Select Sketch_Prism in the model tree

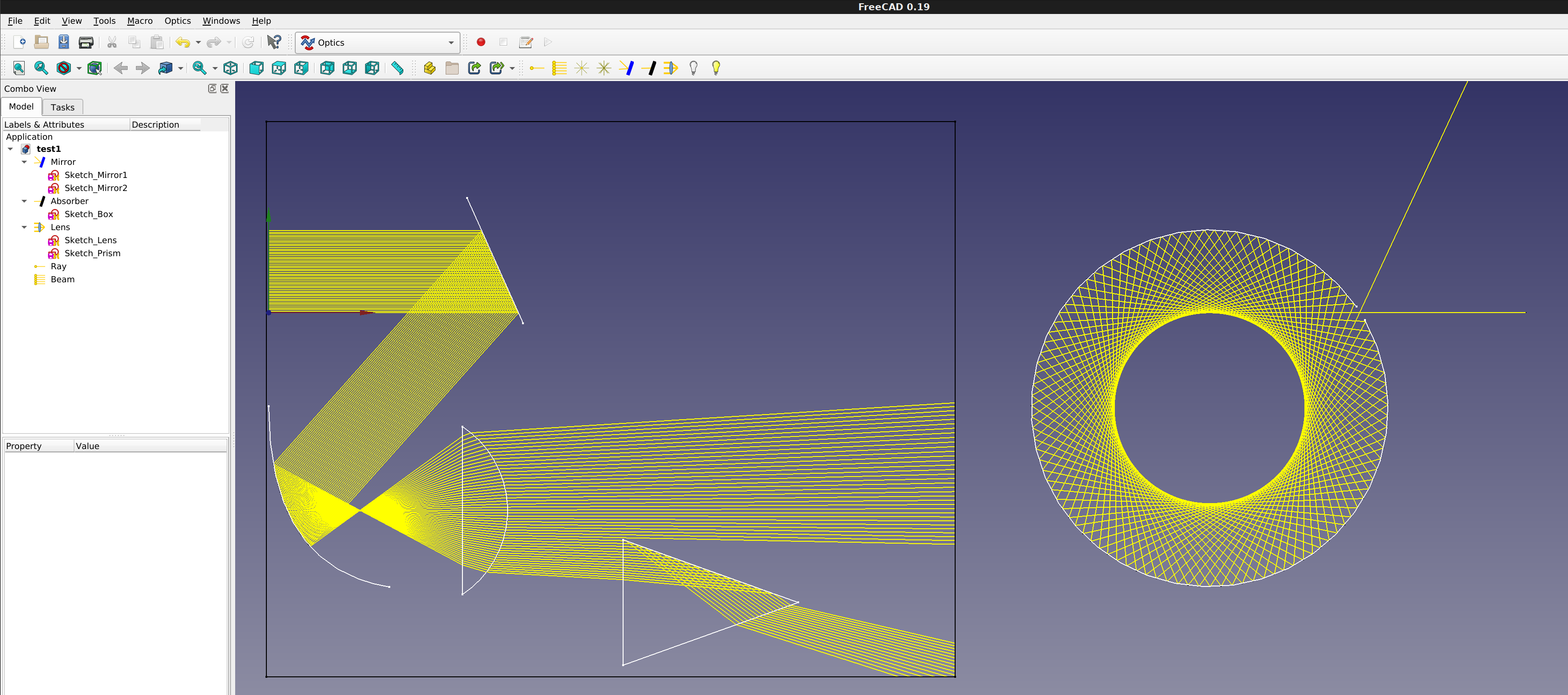[x=92, y=253]
